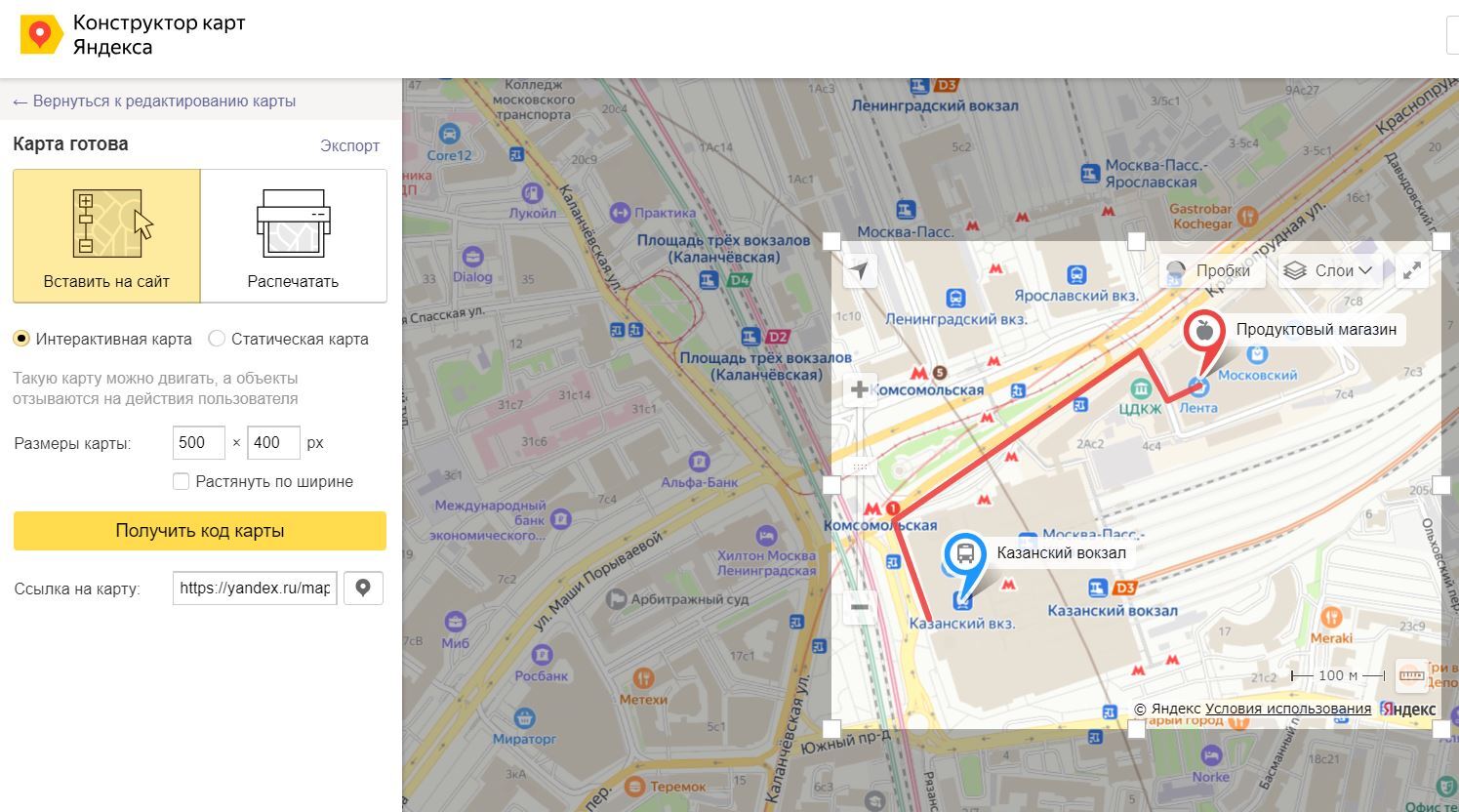This screenshot has width=1459, height=812.
Task: Open Условия использования link
Action: click(1288, 709)
